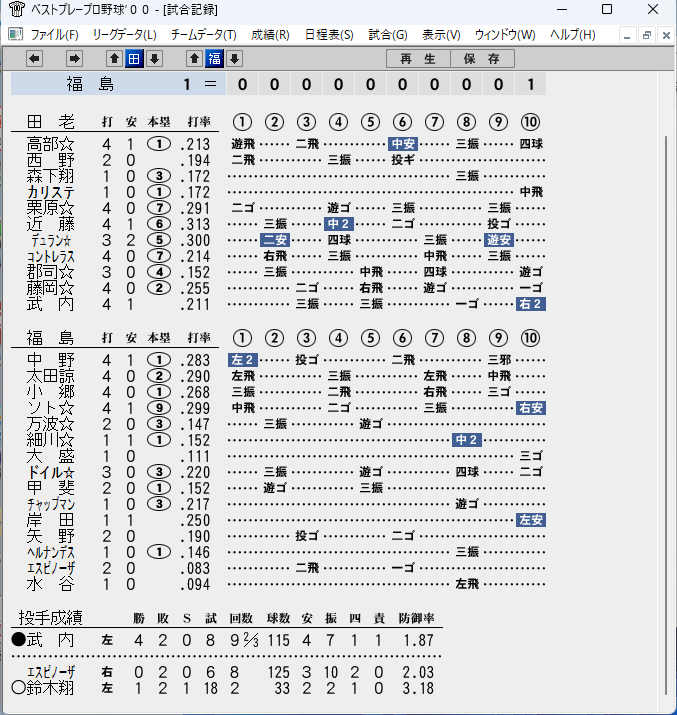Click ドイル's 四球 result in inning 8
The width and height of the screenshot is (677, 715).
pyautogui.click(x=467, y=472)
